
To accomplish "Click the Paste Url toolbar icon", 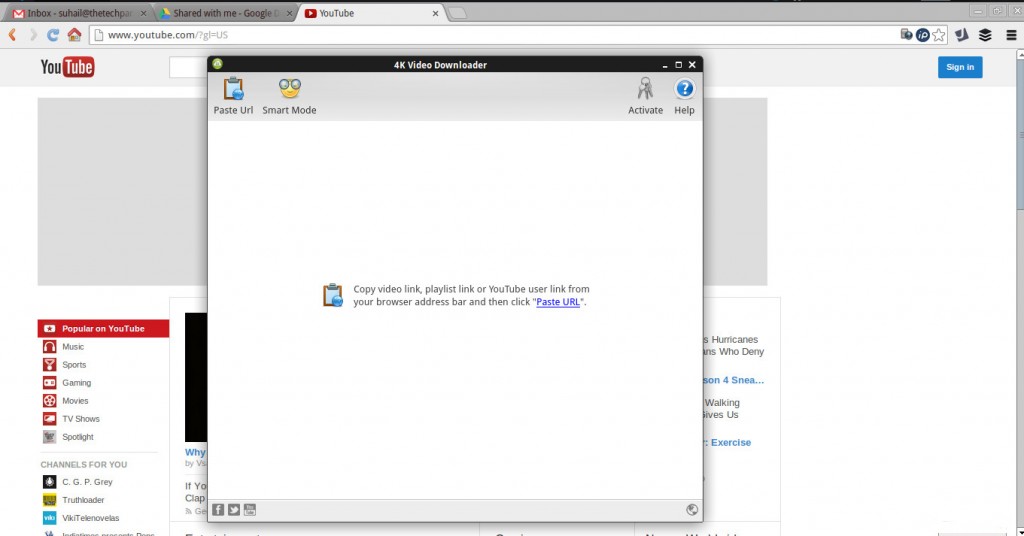I will tap(233, 96).
